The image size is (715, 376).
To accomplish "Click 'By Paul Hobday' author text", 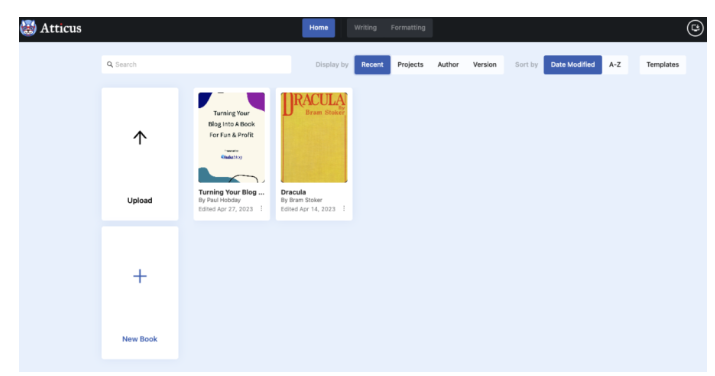I will (219, 200).
